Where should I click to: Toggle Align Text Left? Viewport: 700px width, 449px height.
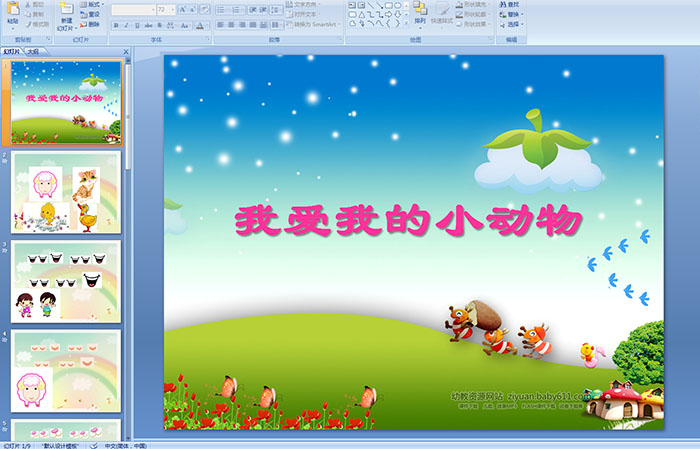pyautogui.click(x=221, y=25)
